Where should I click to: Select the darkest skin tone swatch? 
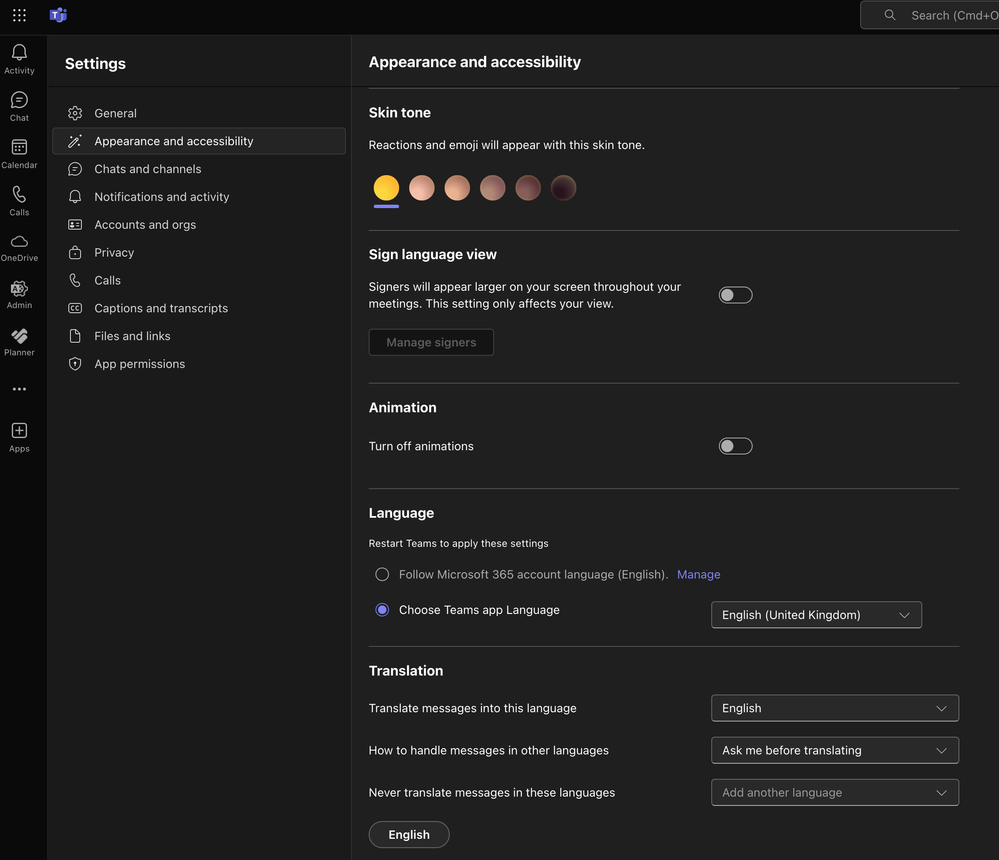click(563, 188)
